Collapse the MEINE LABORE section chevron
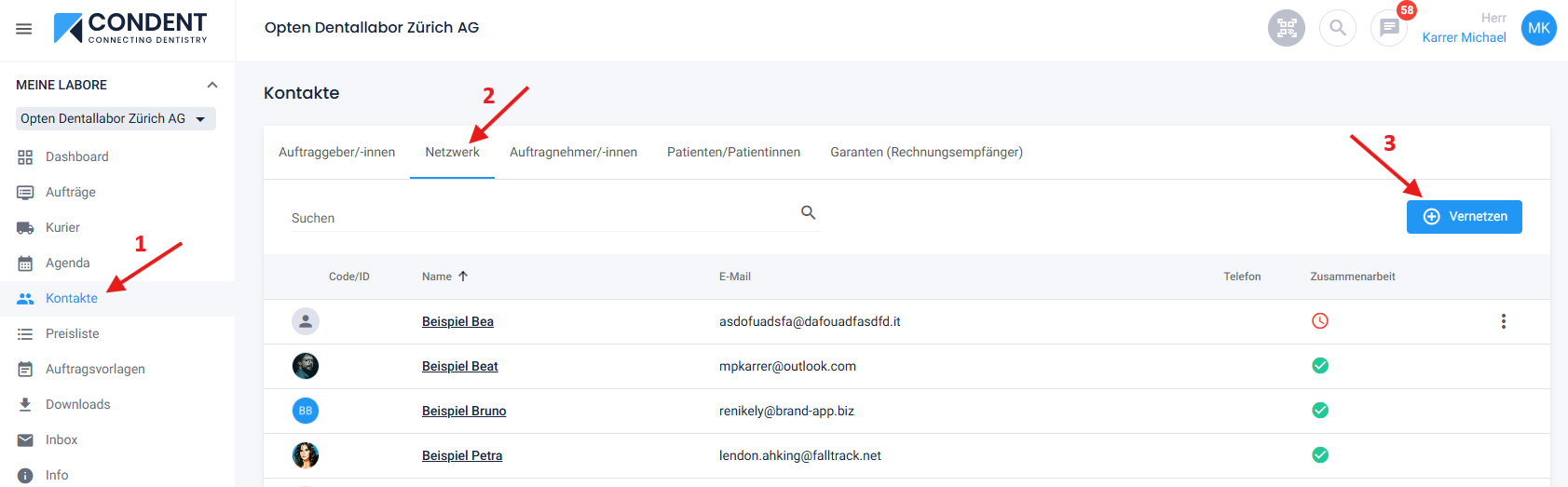Image resolution: width=1568 pixels, height=487 pixels. (212, 85)
